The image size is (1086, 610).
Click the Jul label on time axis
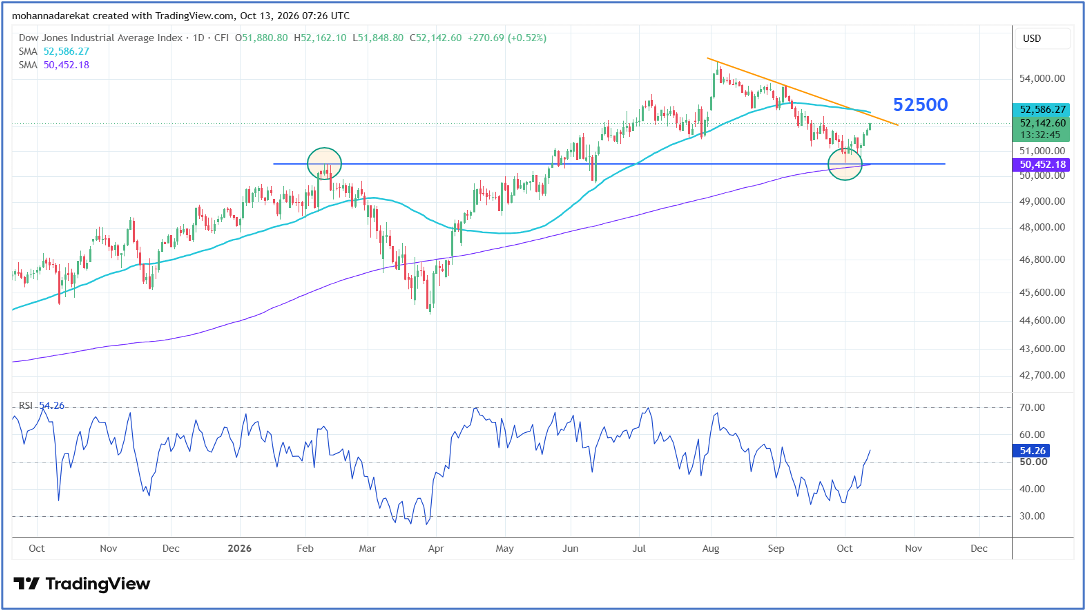click(639, 548)
